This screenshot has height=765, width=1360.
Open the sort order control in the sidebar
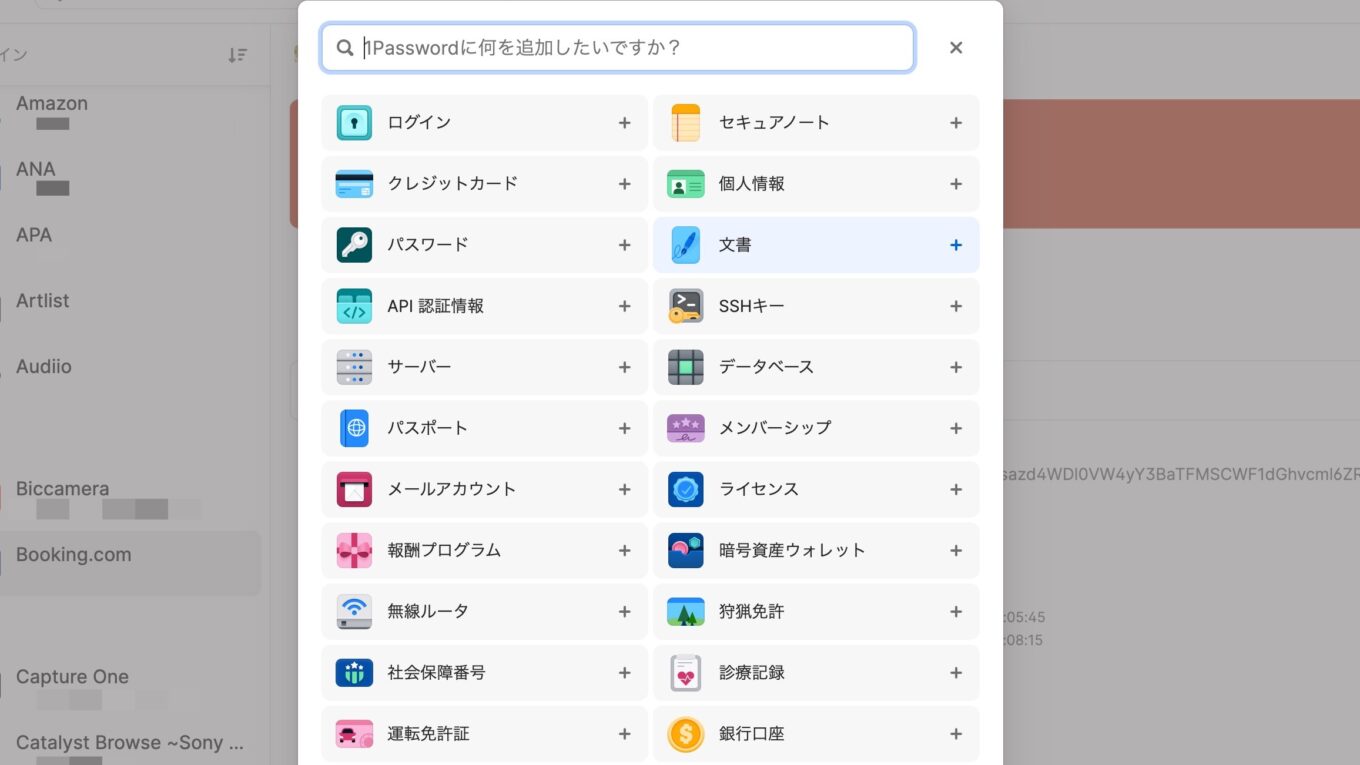[x=238, y=55]
